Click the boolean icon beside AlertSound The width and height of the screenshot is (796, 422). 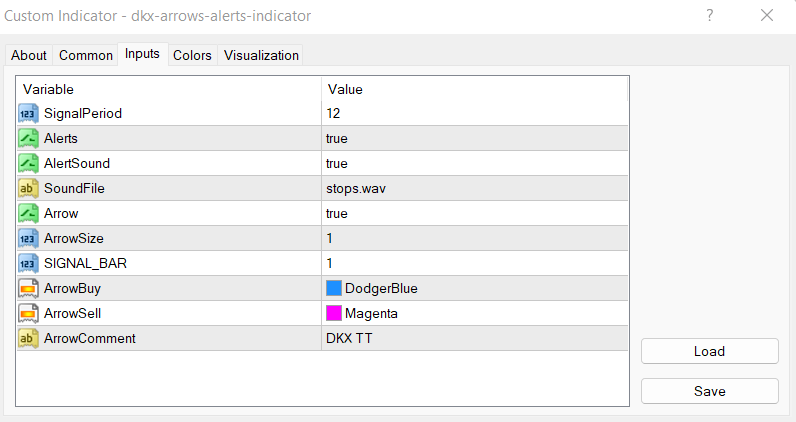(28, 163)
